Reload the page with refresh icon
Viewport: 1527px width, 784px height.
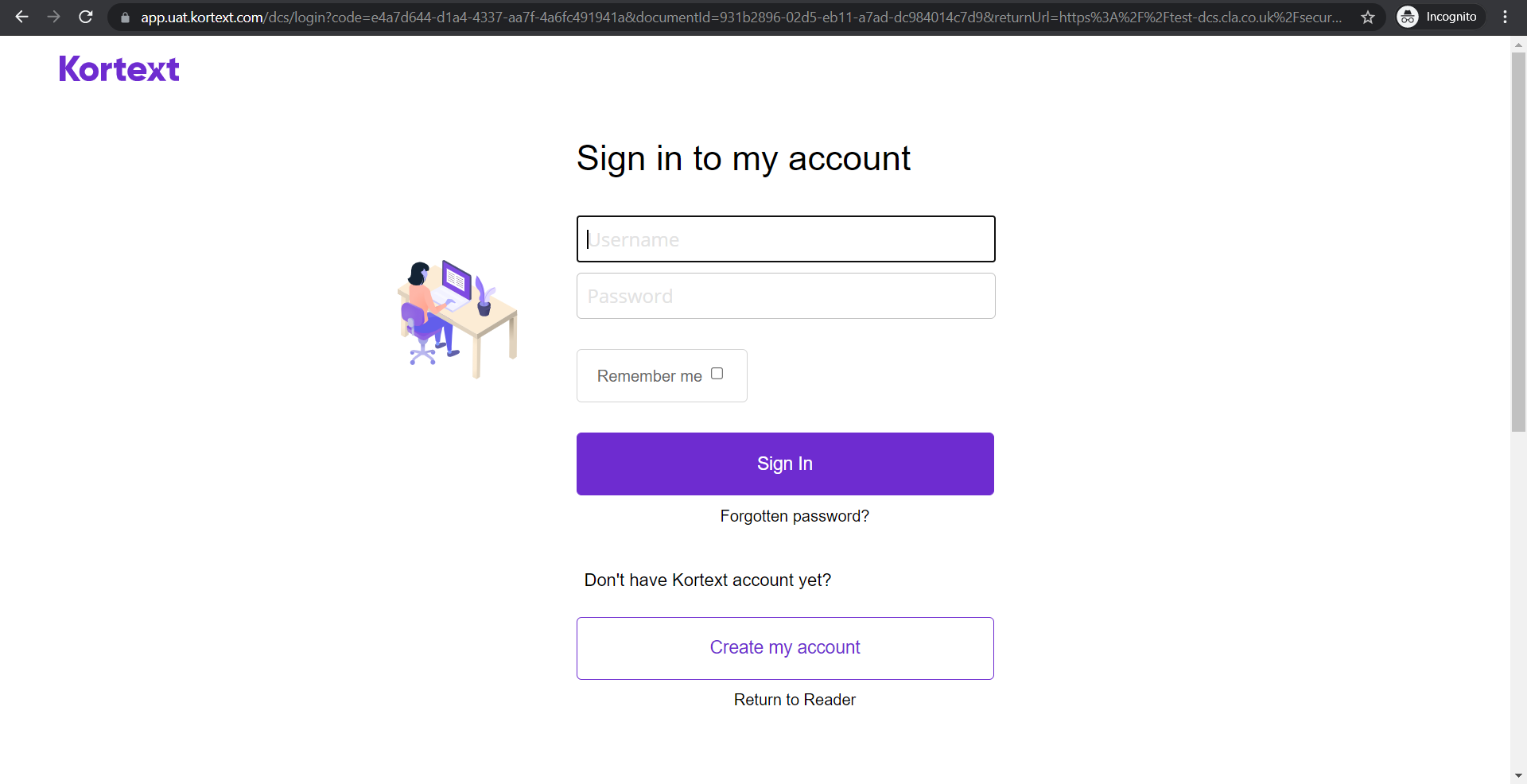click(x=86, y=17)
